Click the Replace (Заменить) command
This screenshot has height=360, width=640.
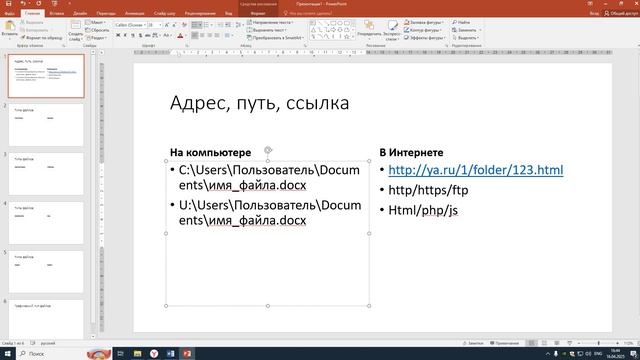coord(465,30)
